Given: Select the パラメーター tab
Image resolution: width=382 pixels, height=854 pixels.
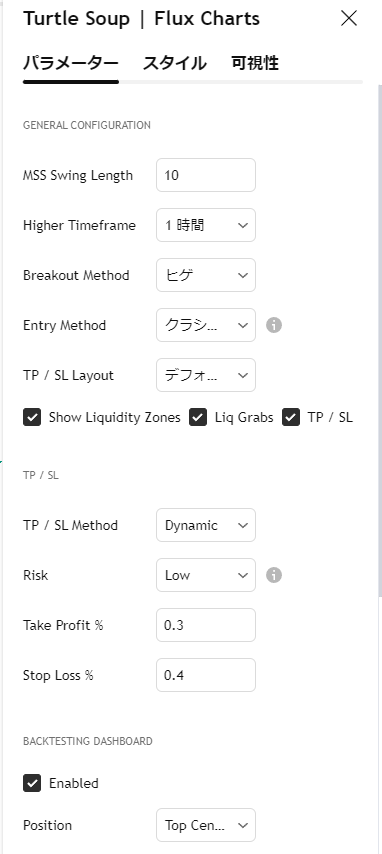Looking at the screenshot, I should click(x=71, y=63).
